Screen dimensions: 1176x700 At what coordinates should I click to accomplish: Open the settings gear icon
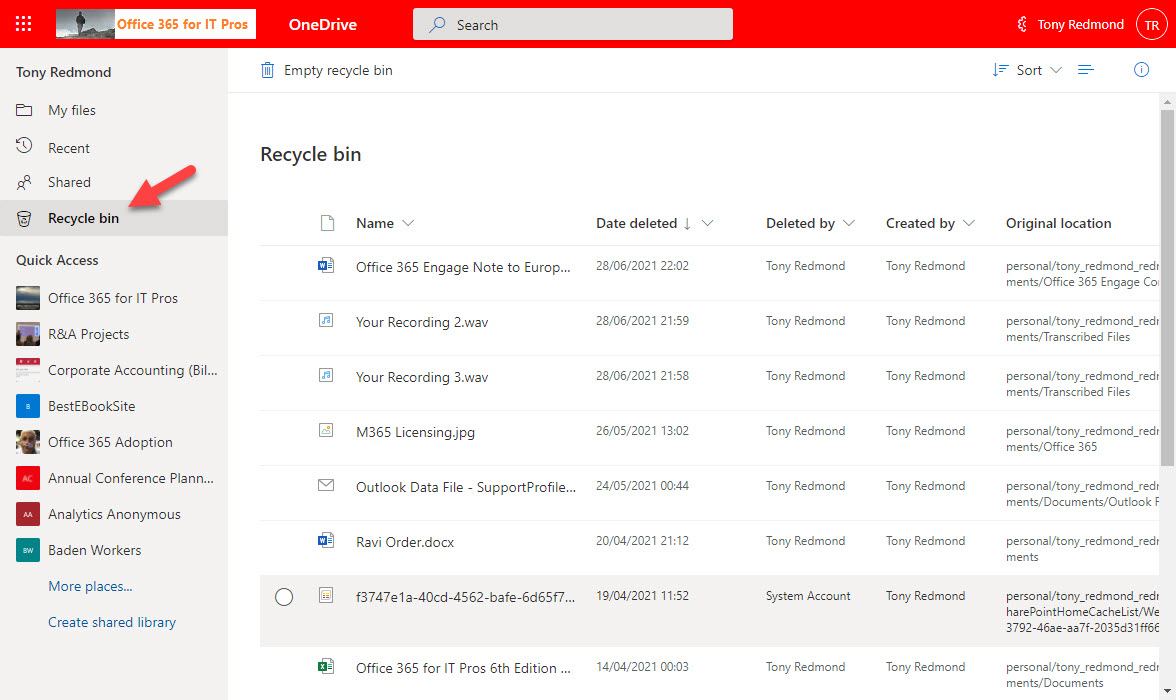1022,24
